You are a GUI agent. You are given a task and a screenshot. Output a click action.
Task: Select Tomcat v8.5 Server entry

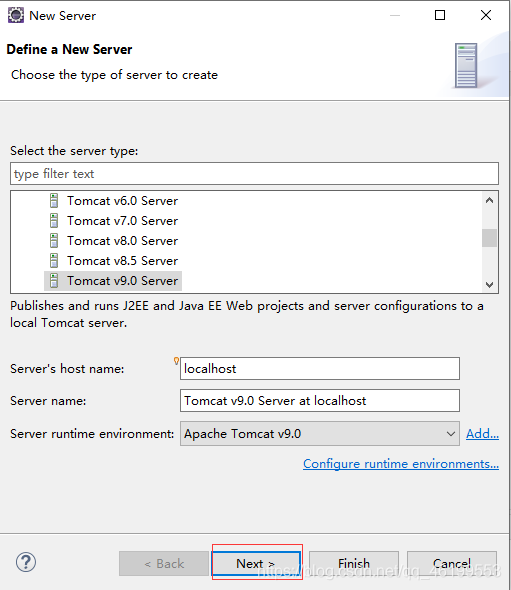[x=122, y=260]
